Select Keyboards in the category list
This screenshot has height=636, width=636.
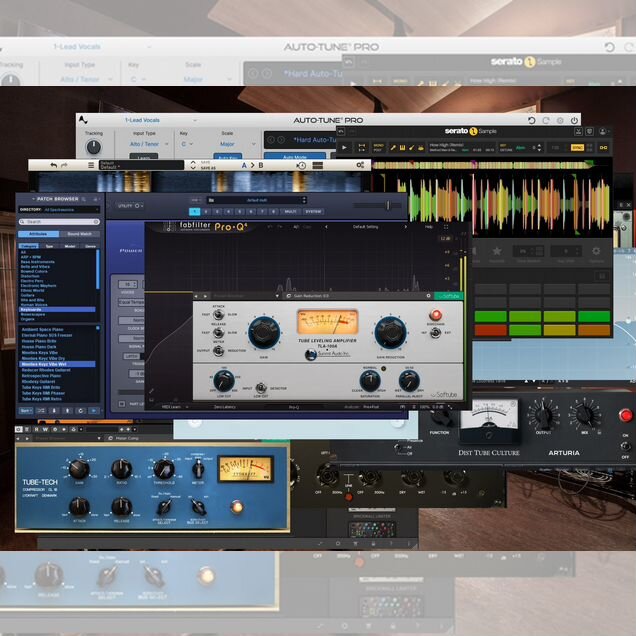[57, 309]
